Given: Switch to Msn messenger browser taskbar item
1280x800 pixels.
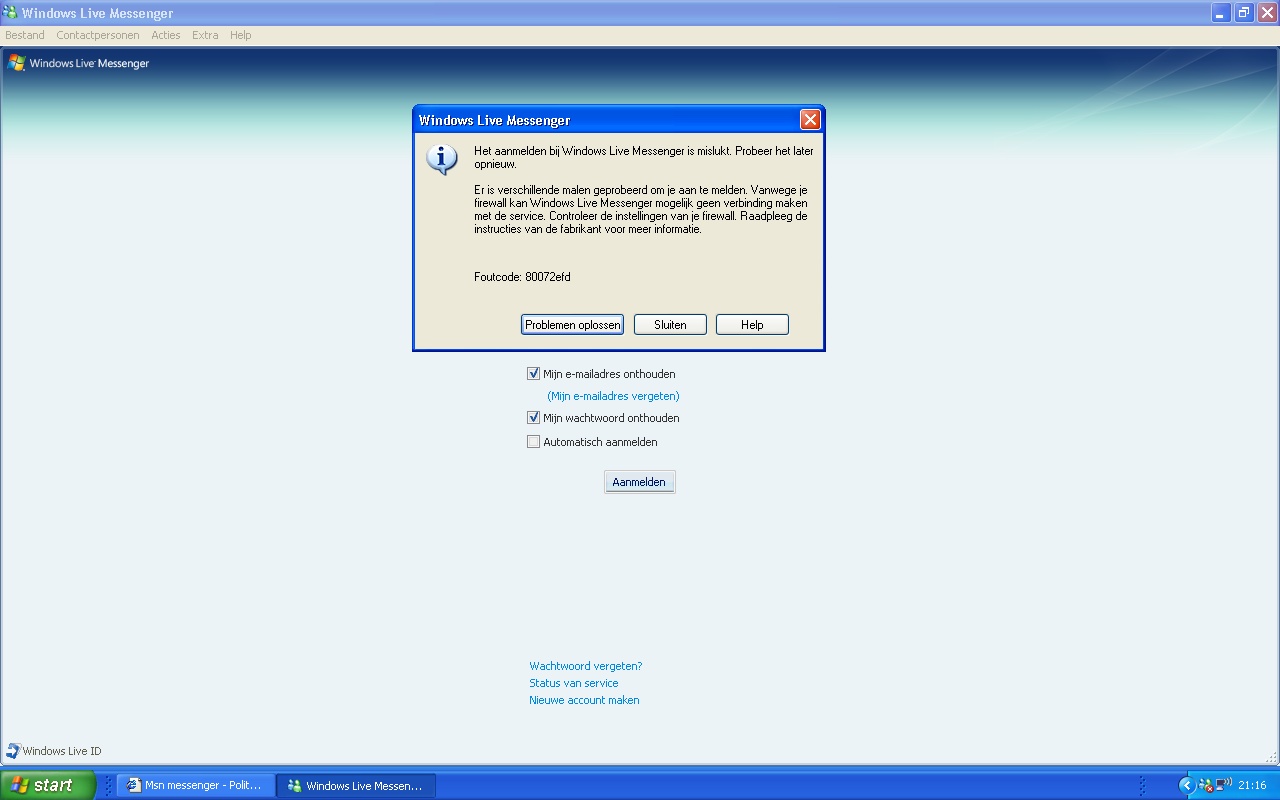Looking at the screenshot, I should point(194,785).
